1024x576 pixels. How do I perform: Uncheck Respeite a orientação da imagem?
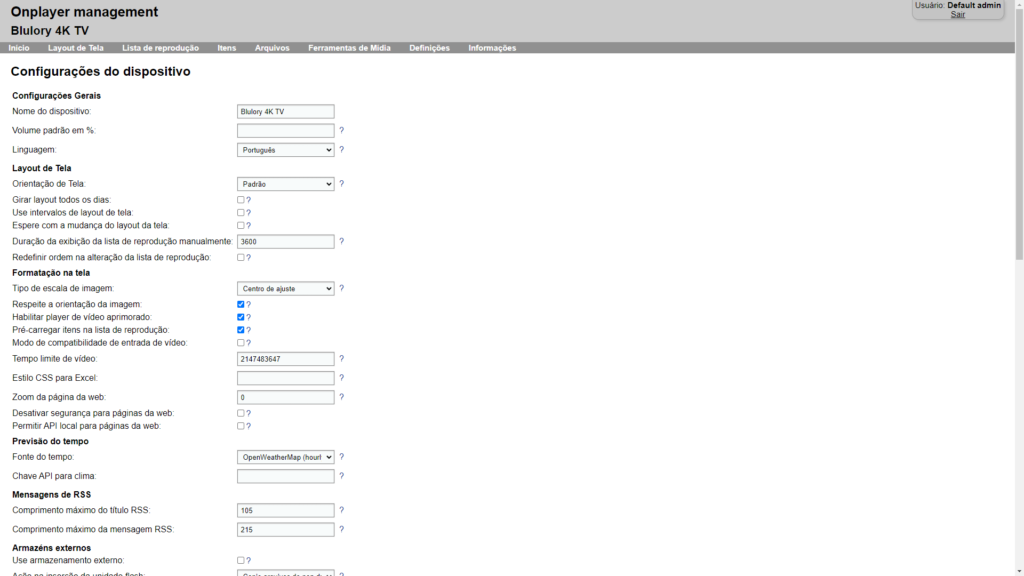click(x=240, y=304)
